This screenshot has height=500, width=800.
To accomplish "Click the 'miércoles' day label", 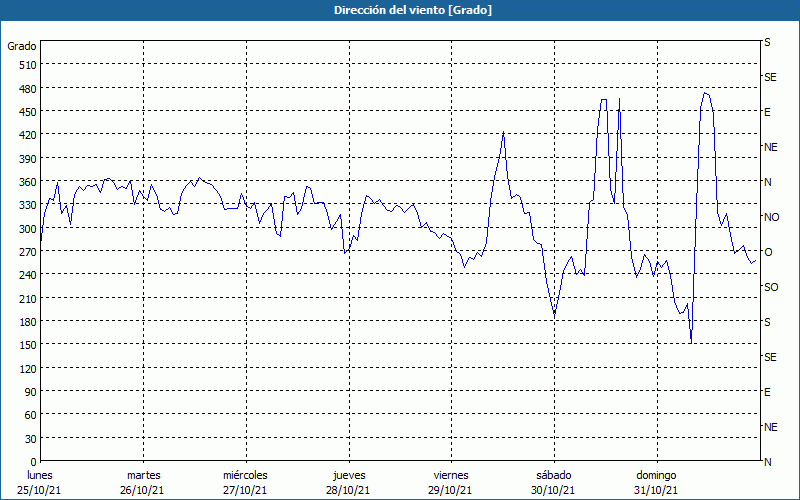I will (x=245, y=475).
